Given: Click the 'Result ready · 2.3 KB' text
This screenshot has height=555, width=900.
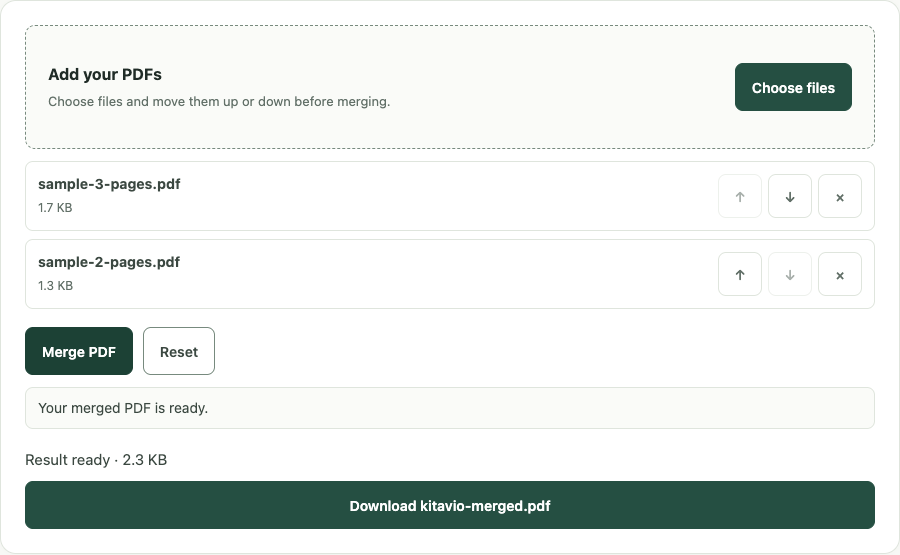Looking at the screenshot, I should (x=96, y=460).
